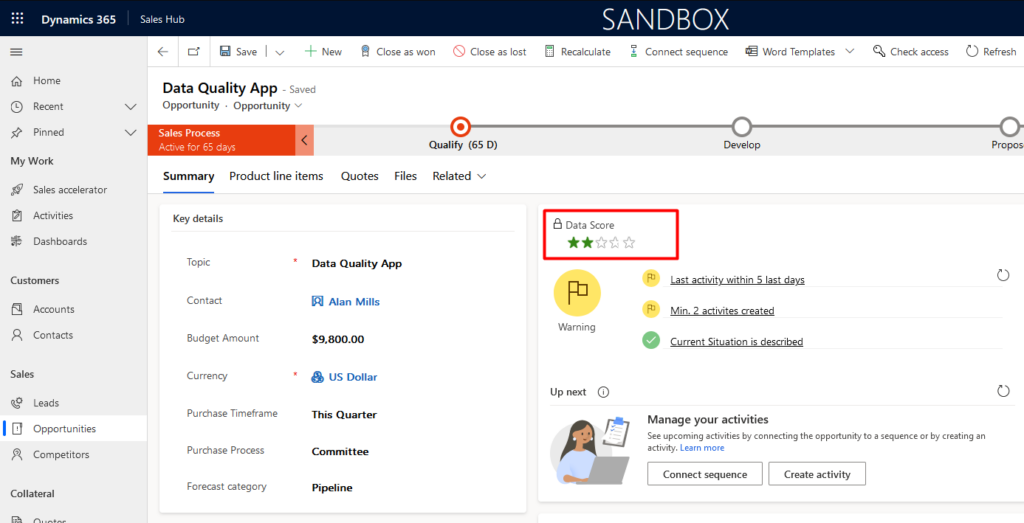This screenshot has width=1024, height=523.
Task: Click the Budget Amount $9,800.00 field
Action: 338,340
